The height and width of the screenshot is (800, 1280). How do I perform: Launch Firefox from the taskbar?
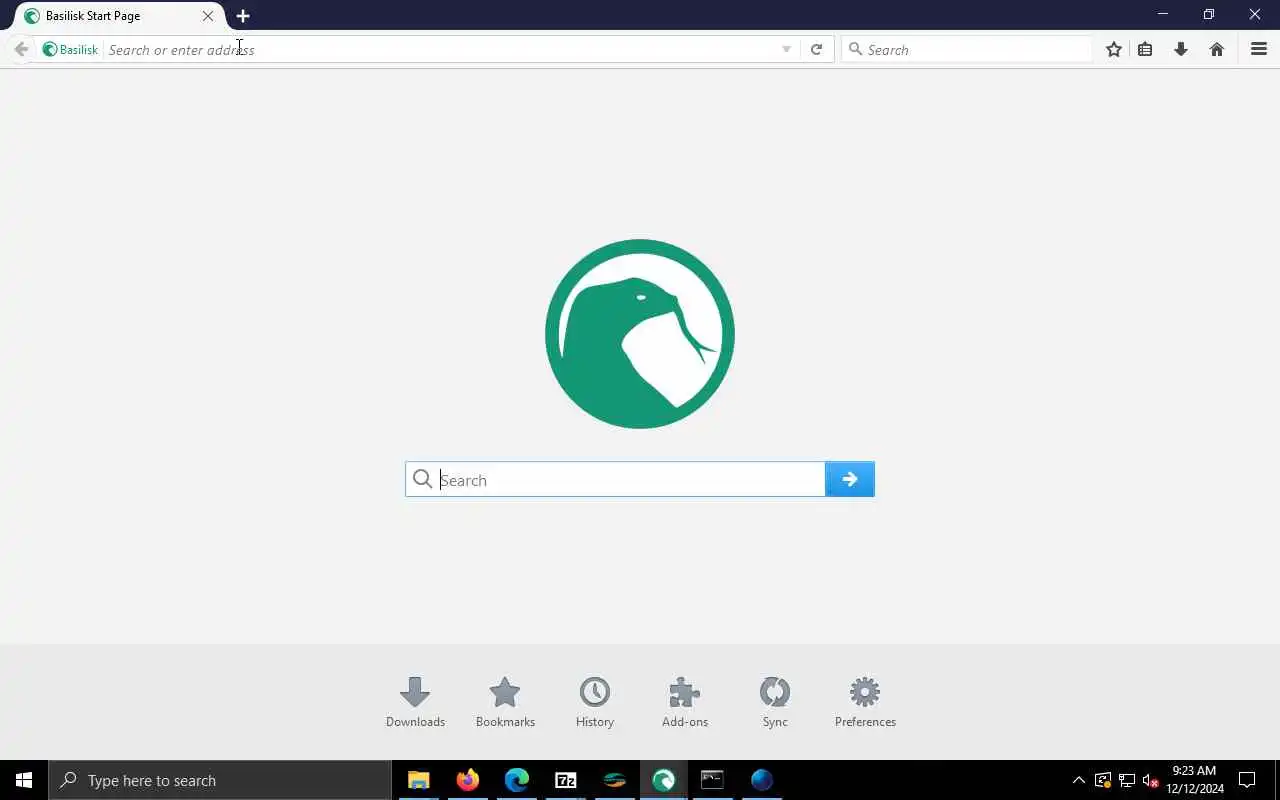(x=467, y=780)
